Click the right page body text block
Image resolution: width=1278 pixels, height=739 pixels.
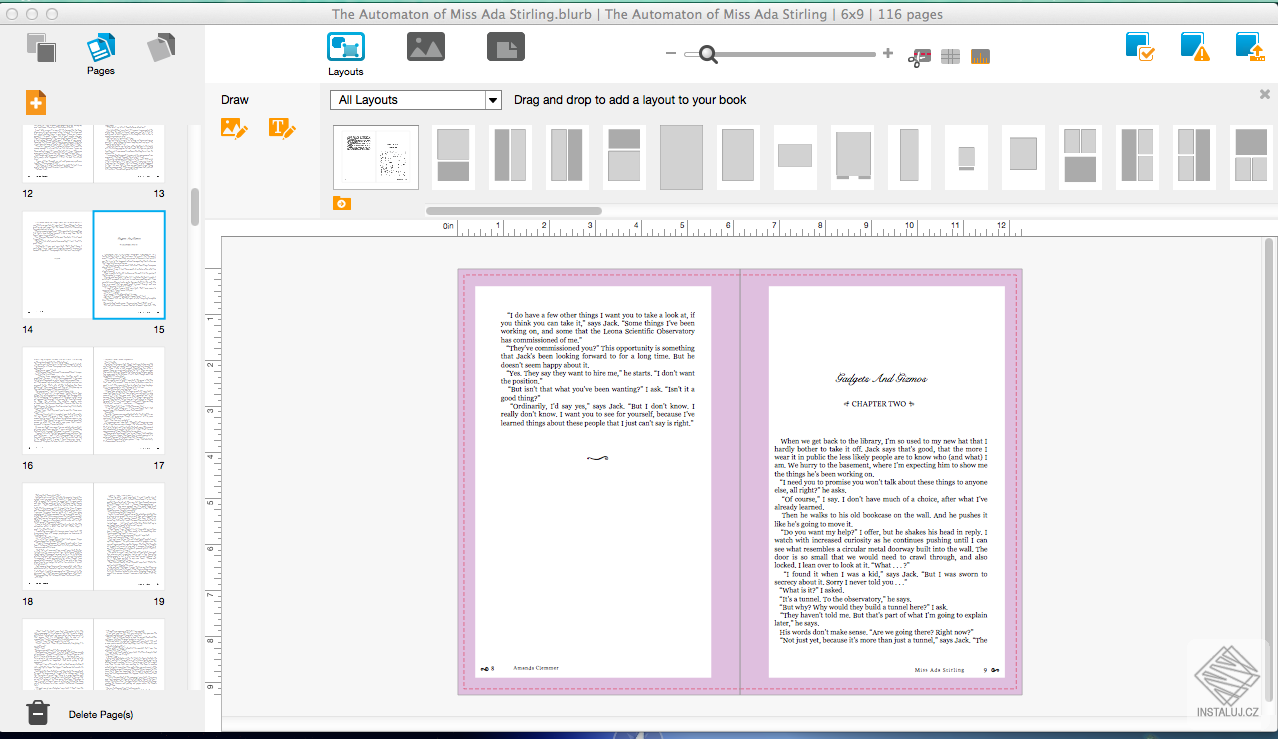[881, 541]
